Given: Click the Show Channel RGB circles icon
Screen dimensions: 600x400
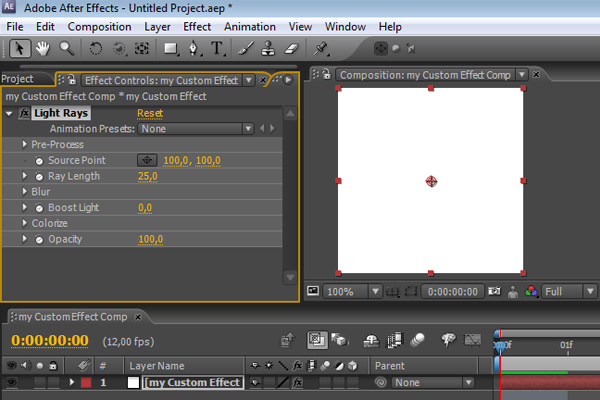Looking at the screenshot, I should tap(531, 291).
